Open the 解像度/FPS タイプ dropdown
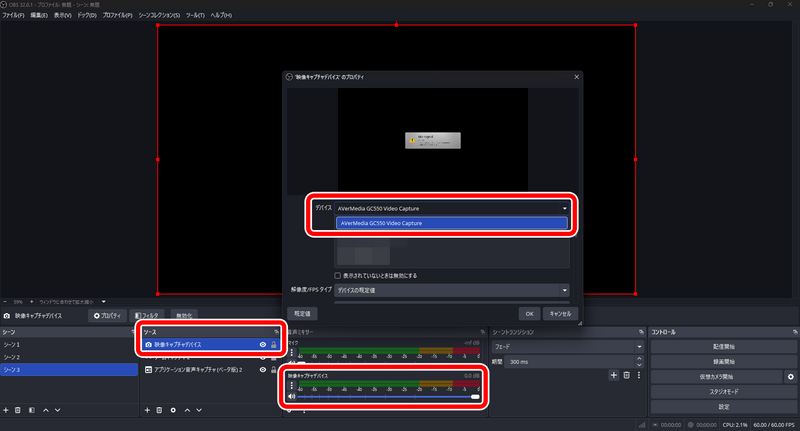 tap(452, 290)
